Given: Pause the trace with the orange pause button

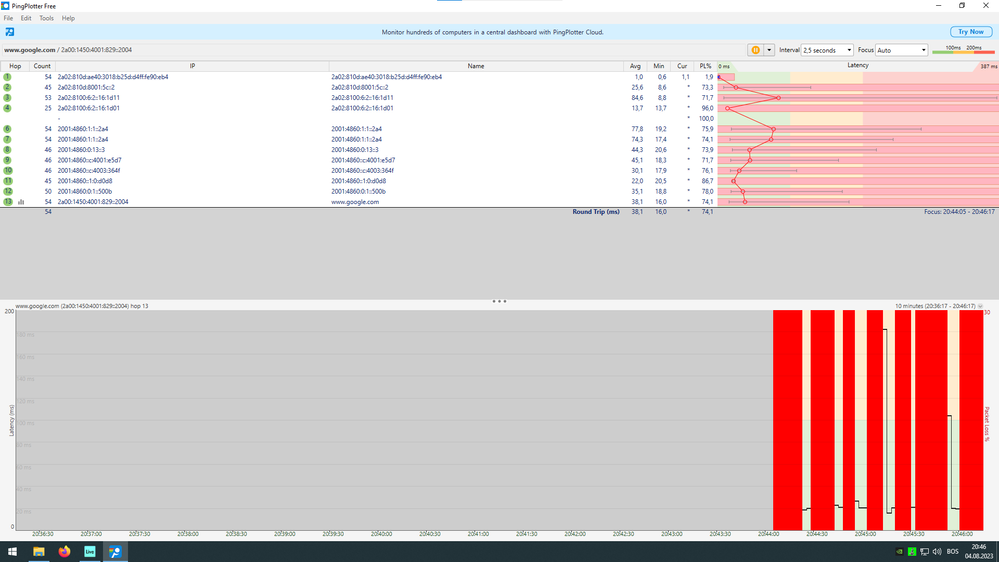Looking at the screenshot, I should pyautogui.click(x=755, y=50).
